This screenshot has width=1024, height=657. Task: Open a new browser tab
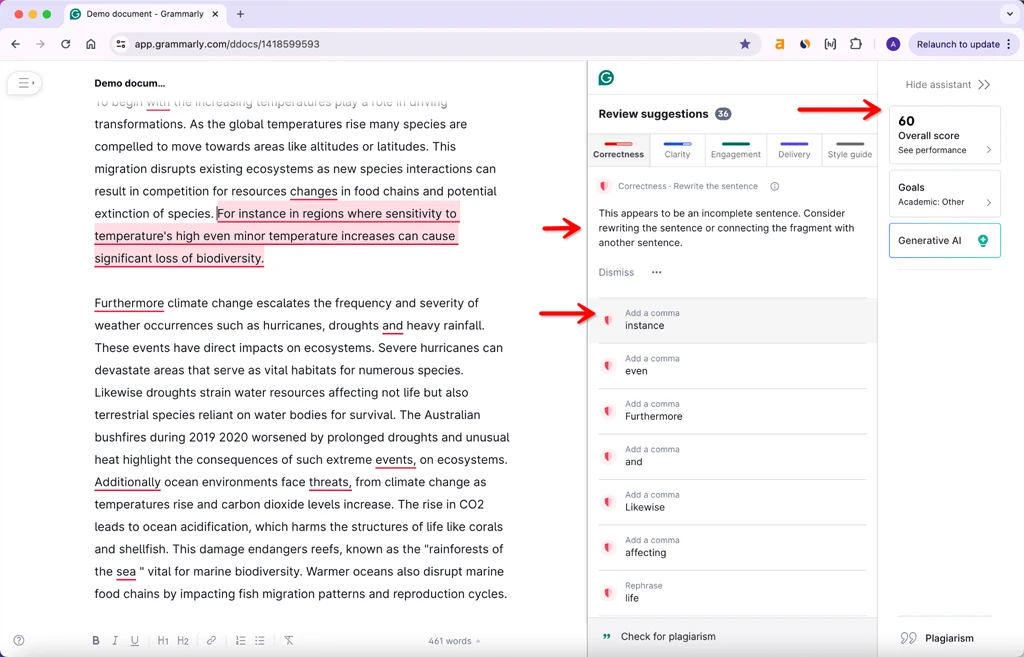(x=240, y=14)
